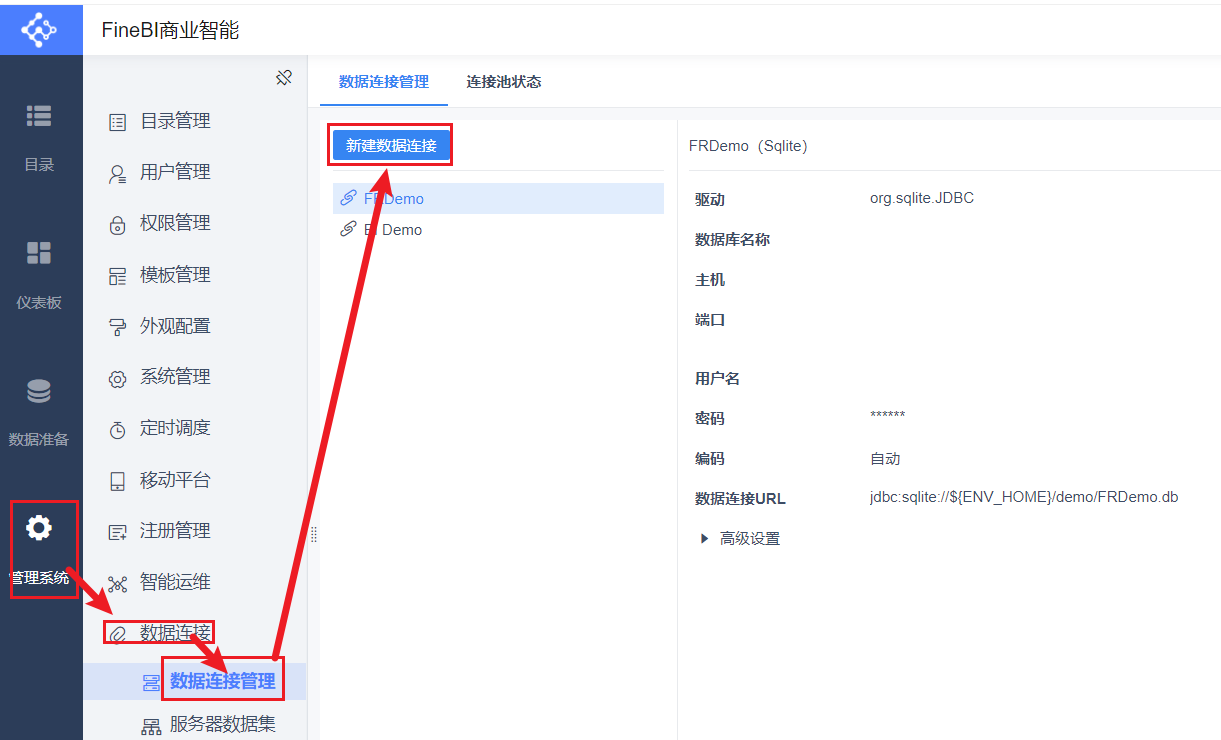
Task: Click the FineBI商业智能 header title
Action: tap(170, 30)
